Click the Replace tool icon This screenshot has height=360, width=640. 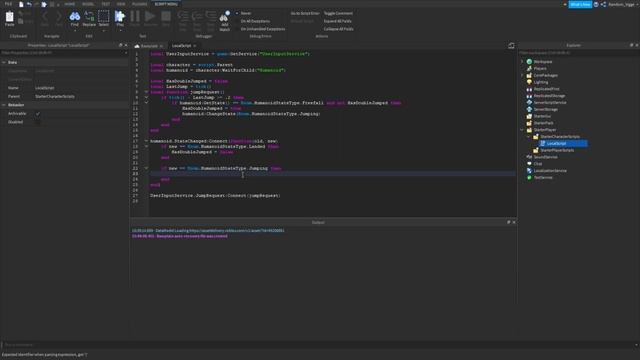89,17
